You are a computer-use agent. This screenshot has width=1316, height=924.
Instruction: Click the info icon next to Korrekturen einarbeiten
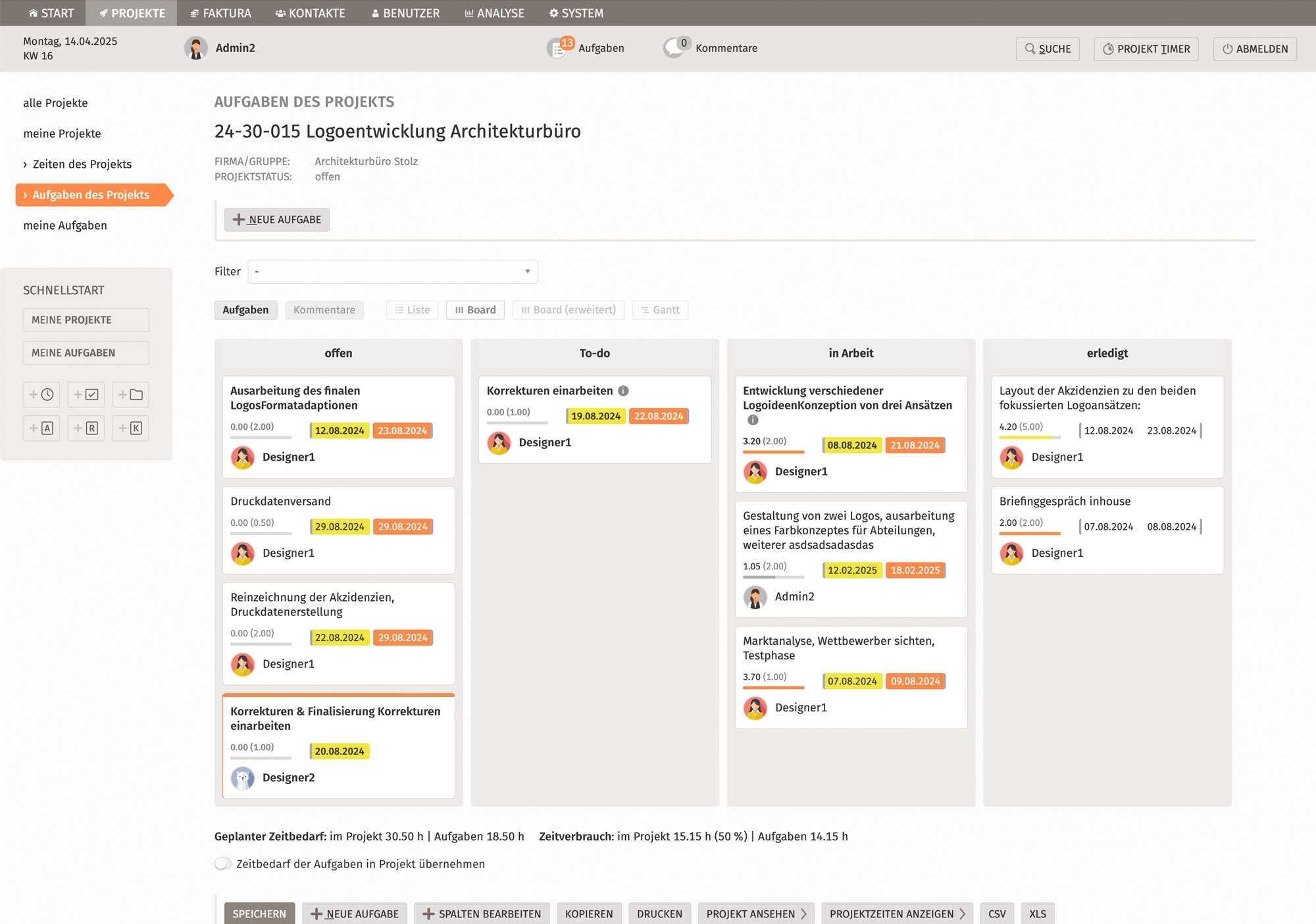[x=623, y=391]
